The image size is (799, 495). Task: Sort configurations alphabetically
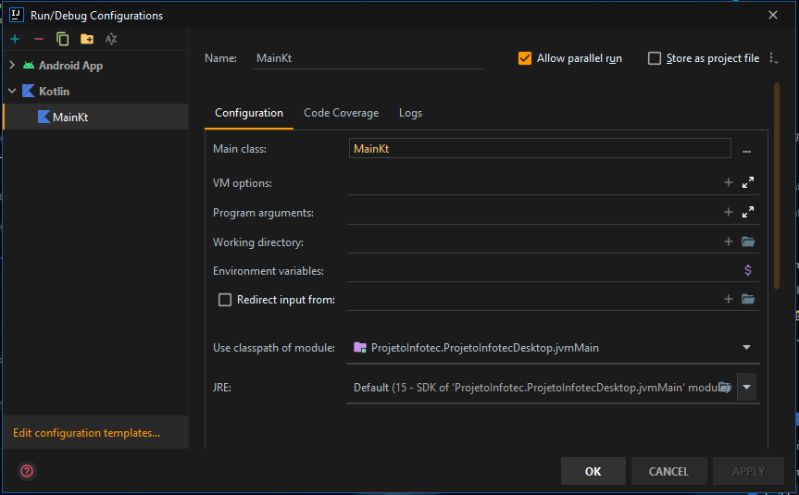click(x=111, y=39)
